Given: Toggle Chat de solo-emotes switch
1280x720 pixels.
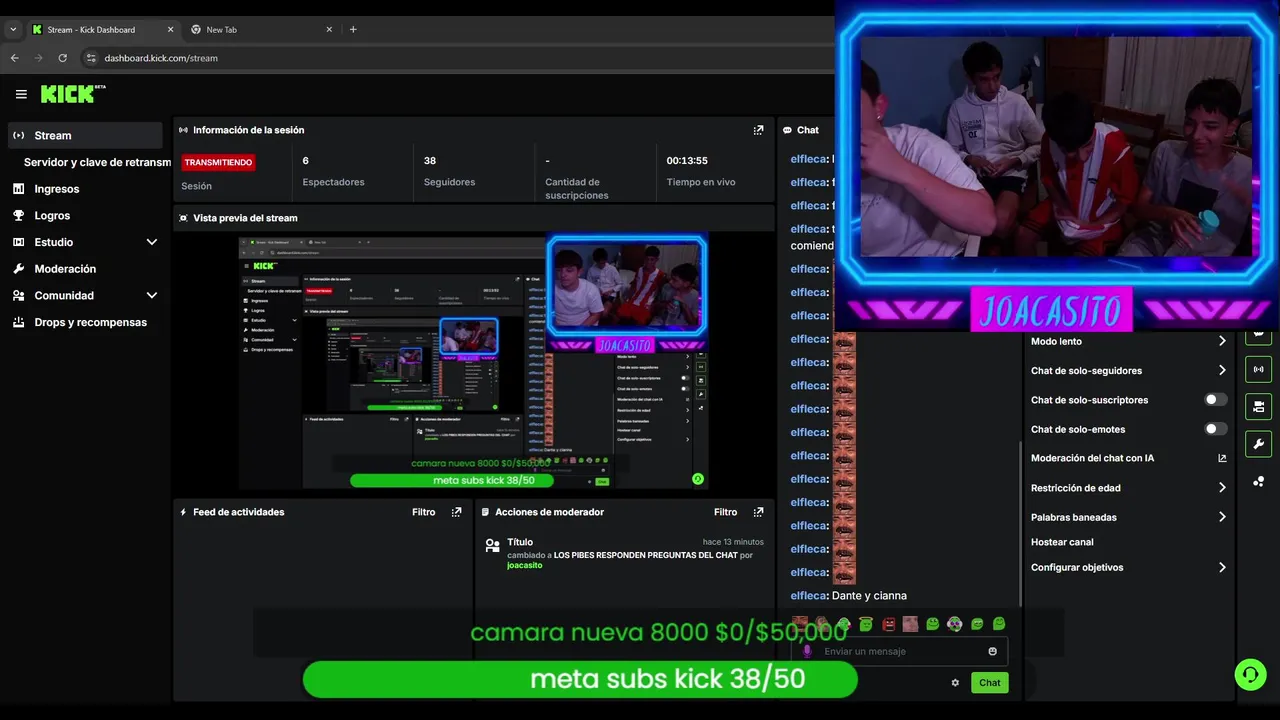Looking at the screenshot, I should click(1215, 429).
